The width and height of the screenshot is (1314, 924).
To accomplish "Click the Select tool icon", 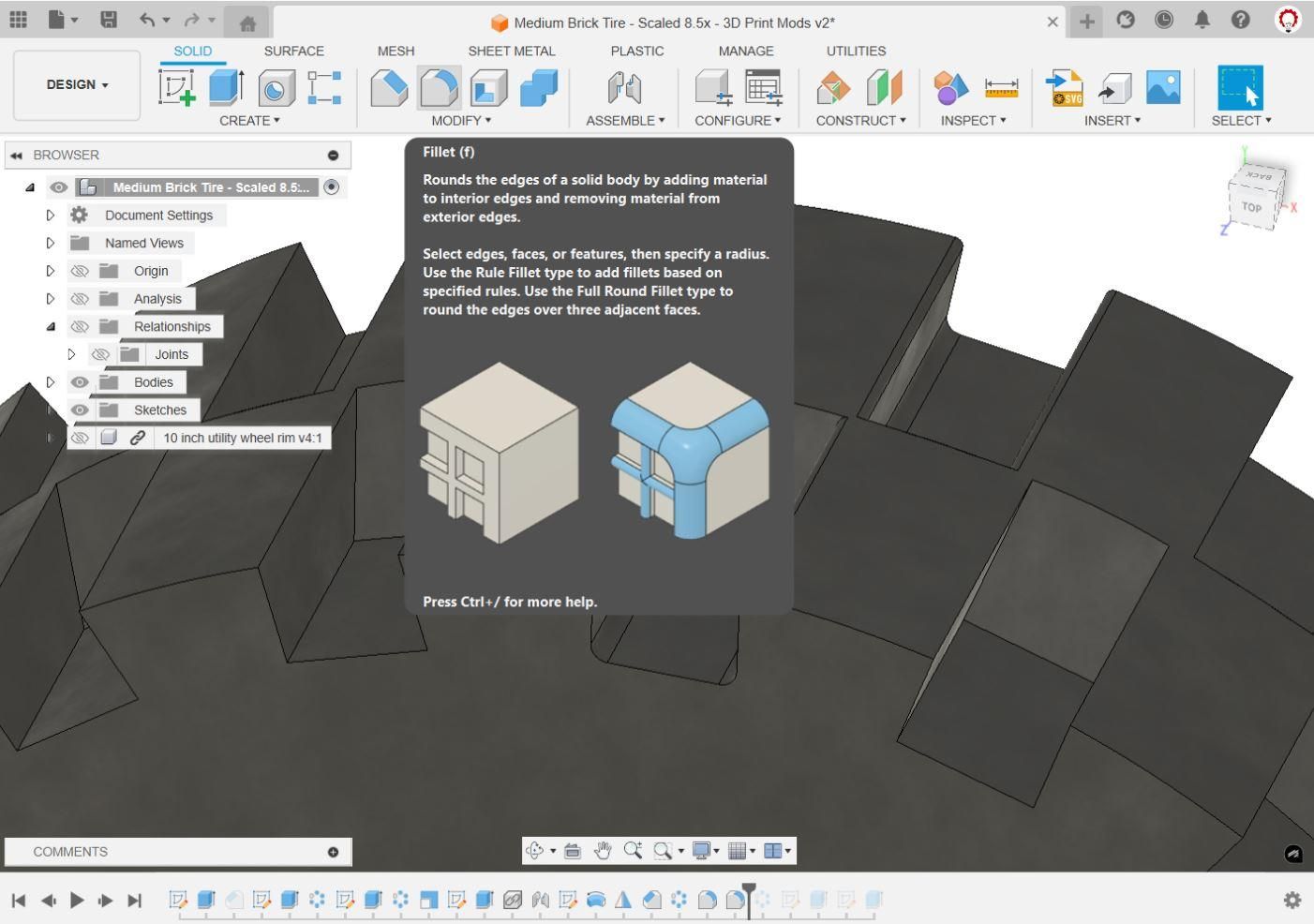I will click(x=1240, y=88).
